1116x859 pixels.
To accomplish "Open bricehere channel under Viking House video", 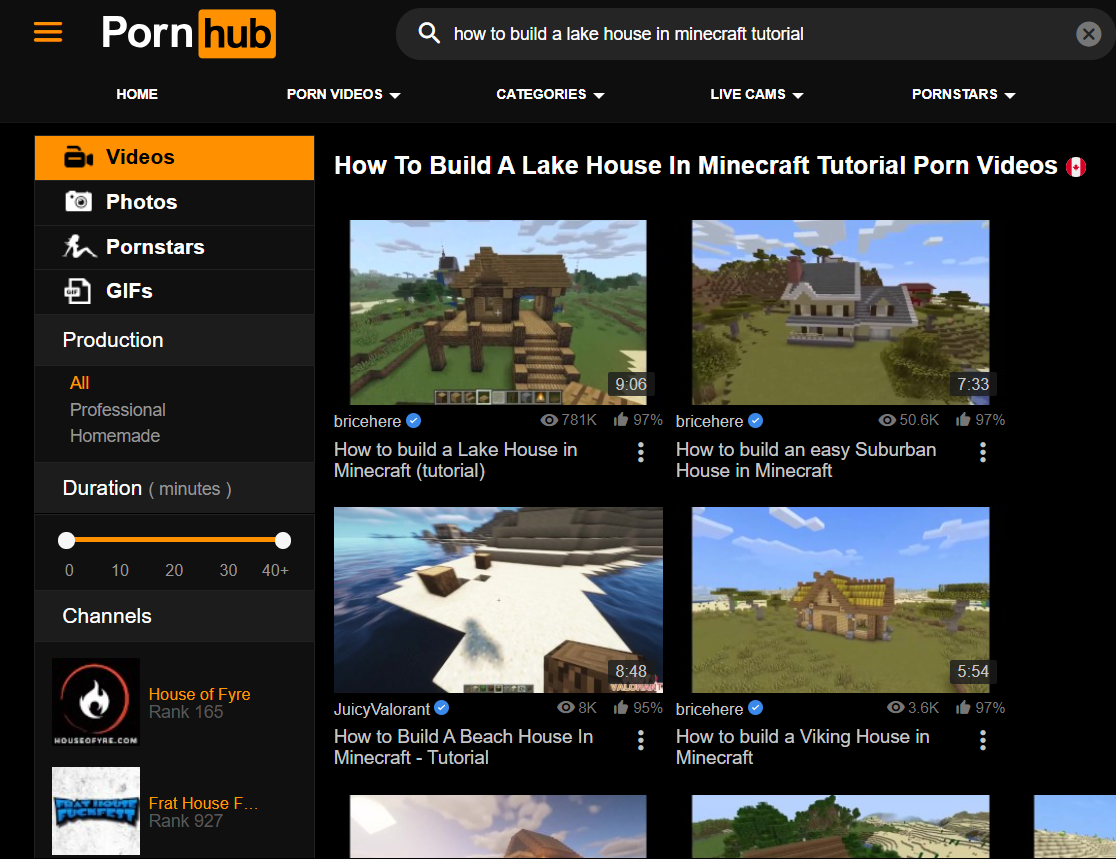I will tap(710, 709).
